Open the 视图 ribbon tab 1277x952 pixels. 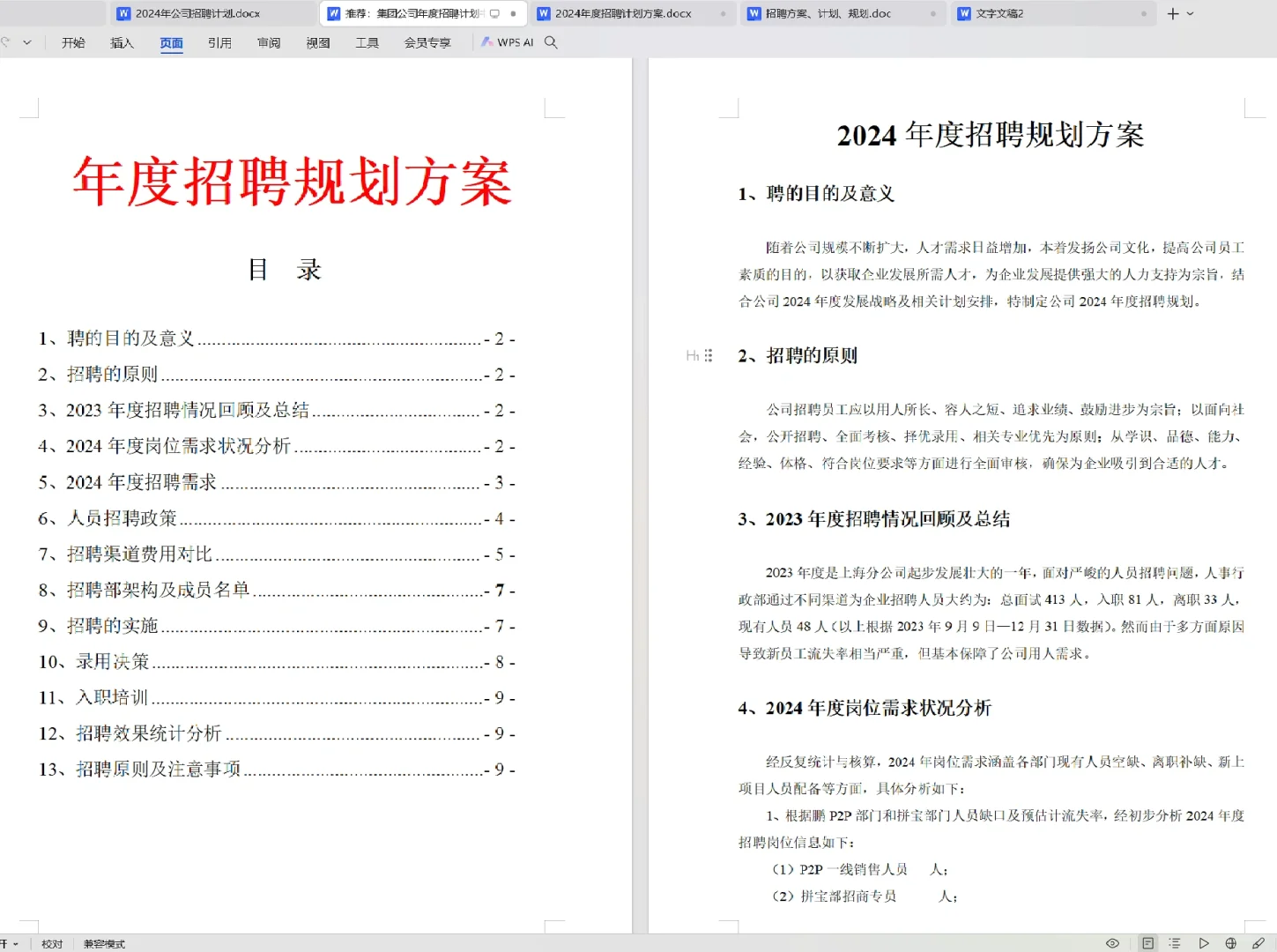(x=318, y=42)
